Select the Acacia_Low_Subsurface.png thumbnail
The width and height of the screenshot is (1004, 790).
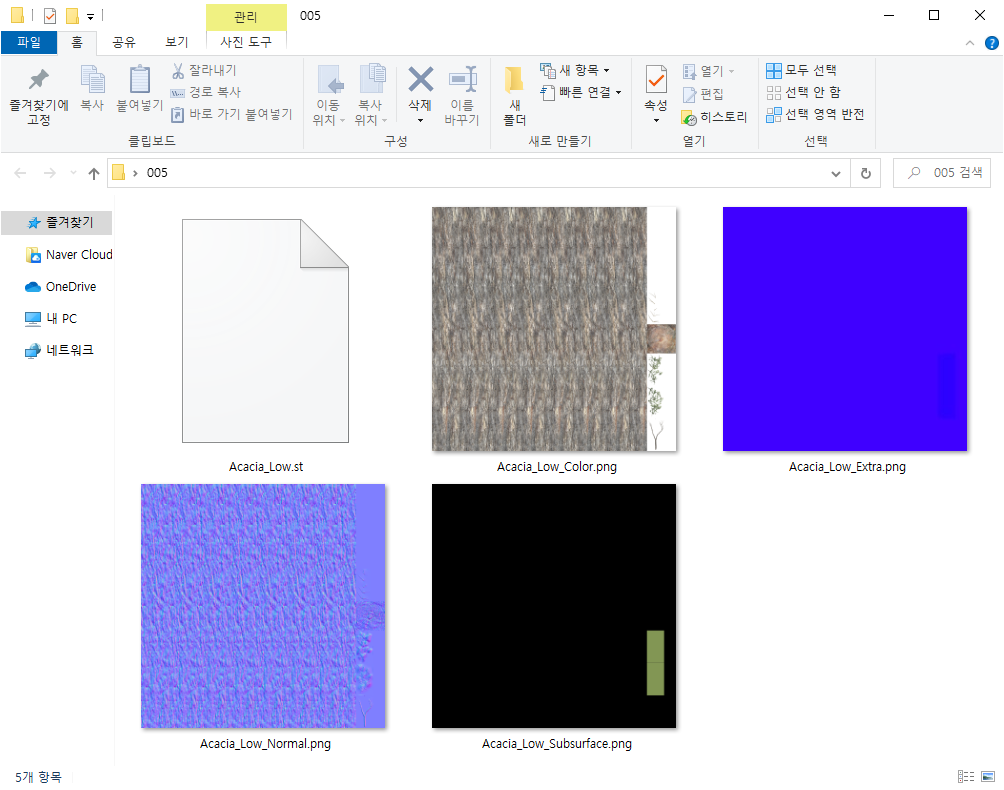tap(554, 606)
